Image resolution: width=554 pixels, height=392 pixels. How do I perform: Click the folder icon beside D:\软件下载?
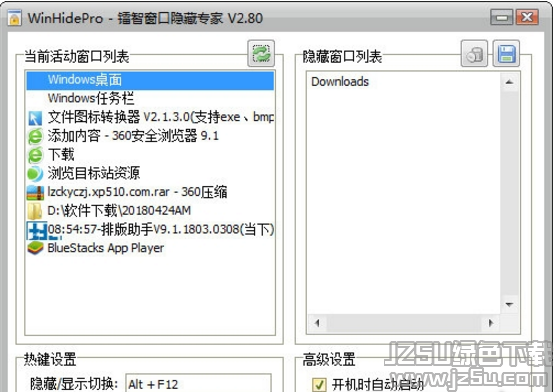click(x=35, y=211)
